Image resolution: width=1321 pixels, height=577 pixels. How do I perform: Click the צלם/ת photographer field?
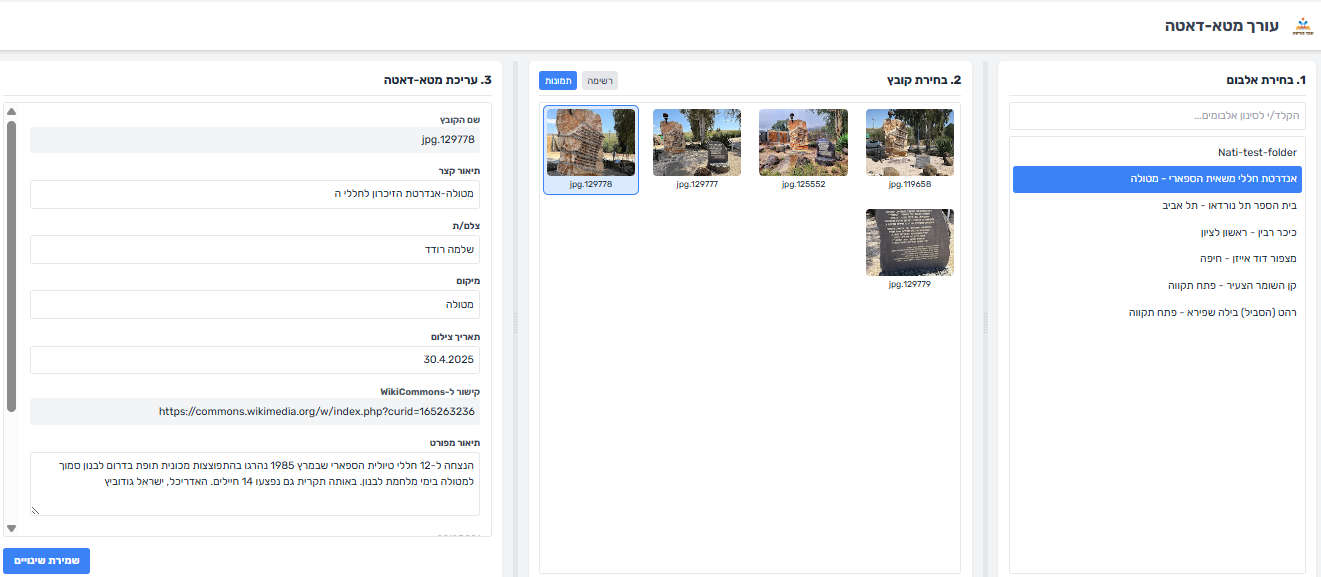(255, 250)
